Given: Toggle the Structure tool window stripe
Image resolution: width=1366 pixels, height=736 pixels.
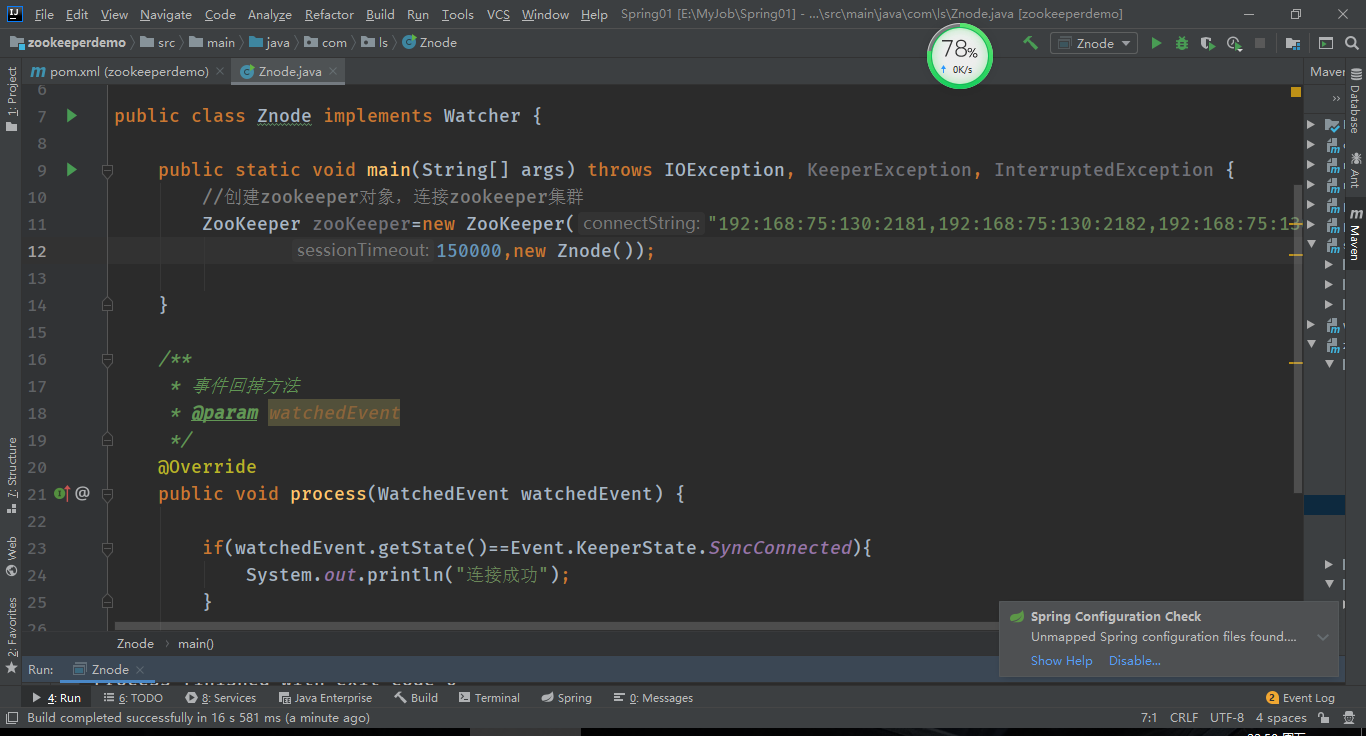Looking at the screenshot, I should [12, 476].
